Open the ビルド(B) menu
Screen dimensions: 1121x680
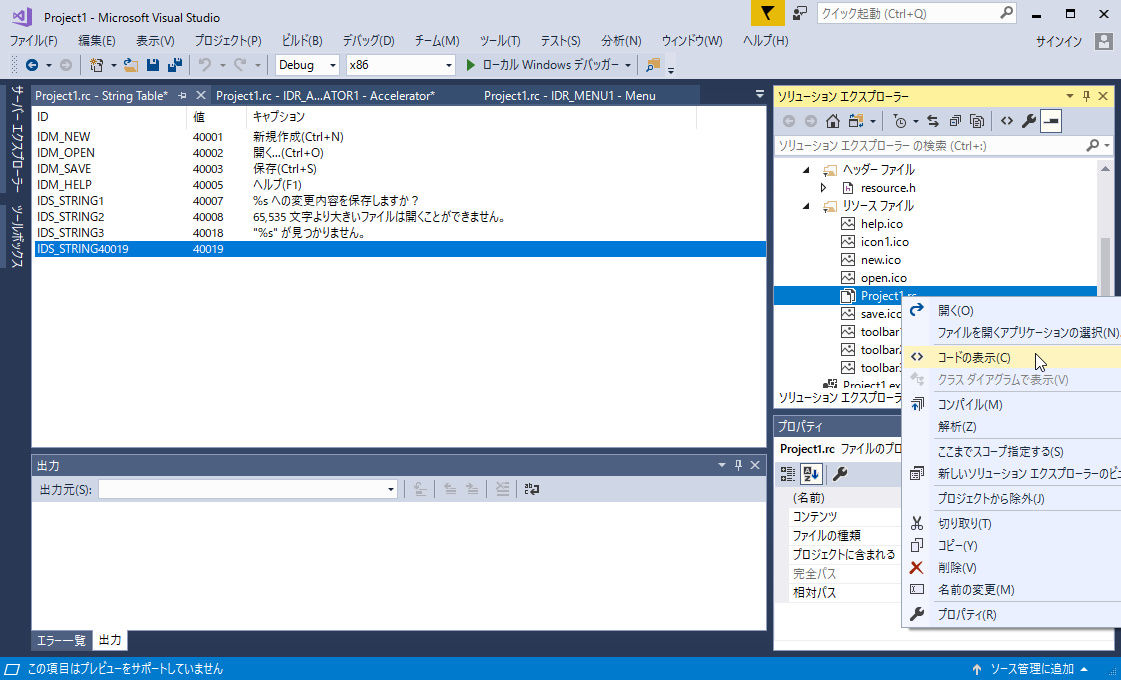[302, 41]
